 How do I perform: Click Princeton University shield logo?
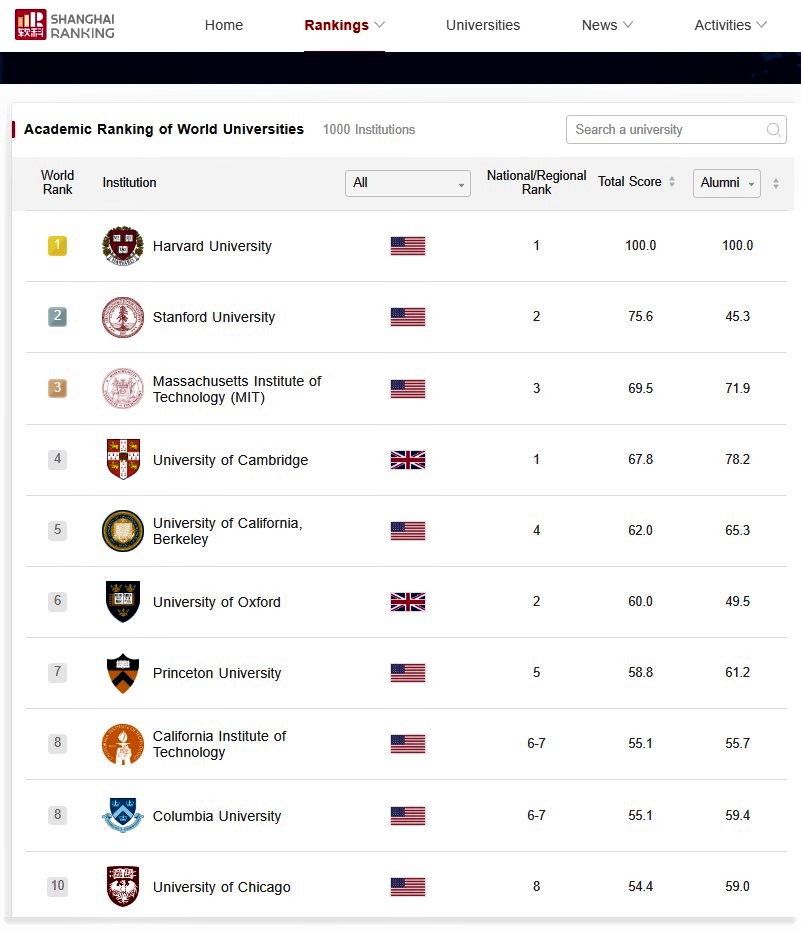(123, 673)
